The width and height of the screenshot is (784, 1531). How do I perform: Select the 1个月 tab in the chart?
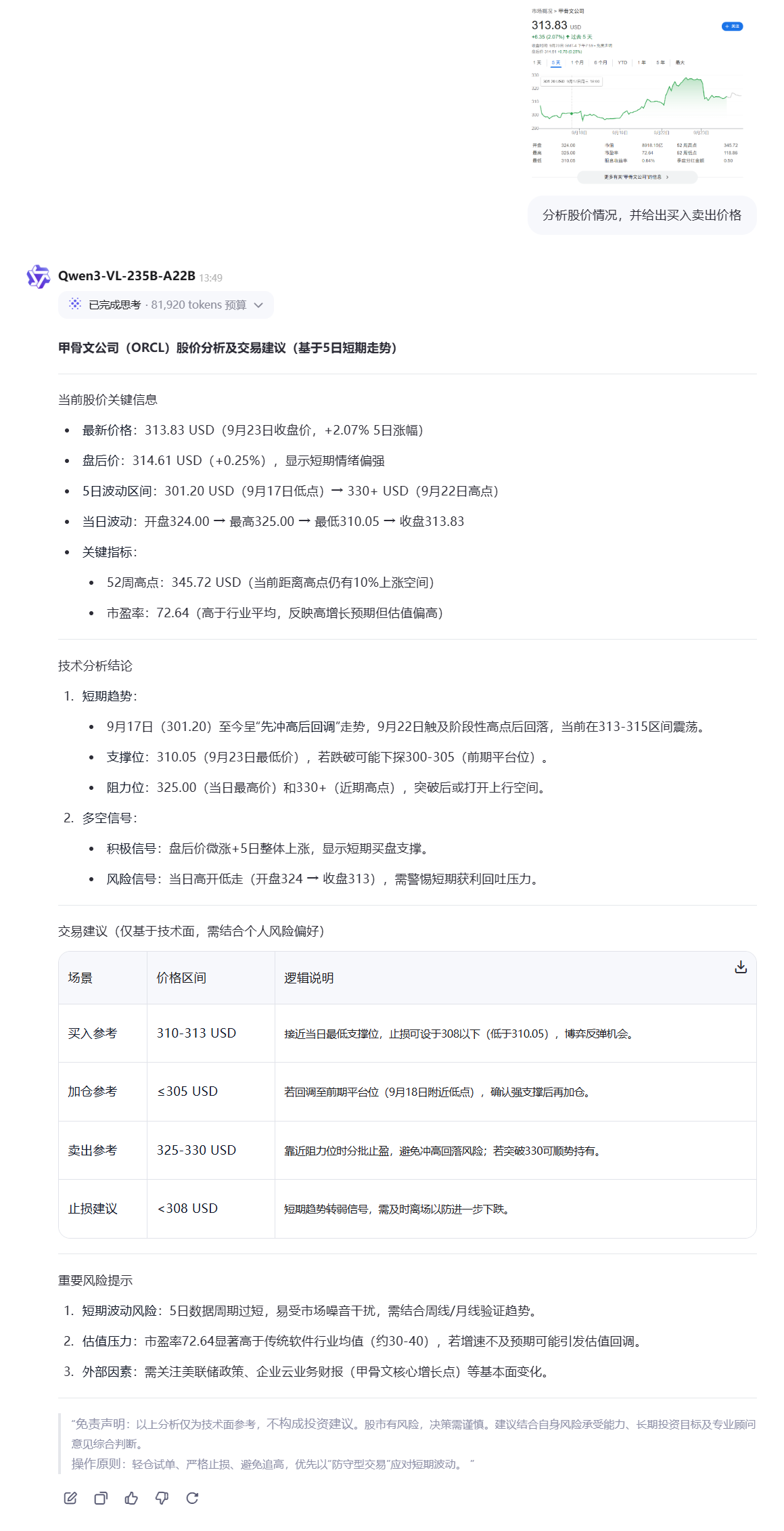click(x=577, y=62)
